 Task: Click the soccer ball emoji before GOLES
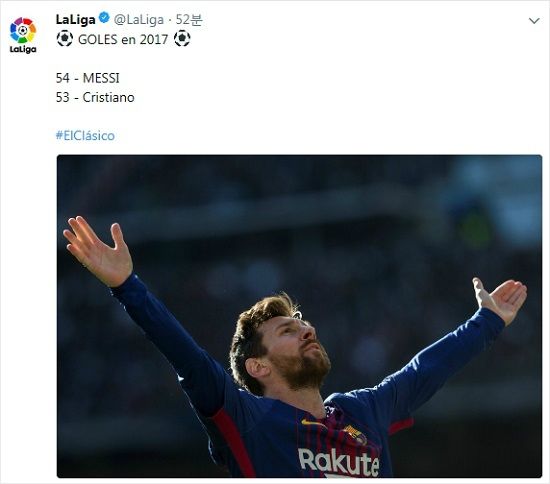pyautogui.click(x=65, y=39)
